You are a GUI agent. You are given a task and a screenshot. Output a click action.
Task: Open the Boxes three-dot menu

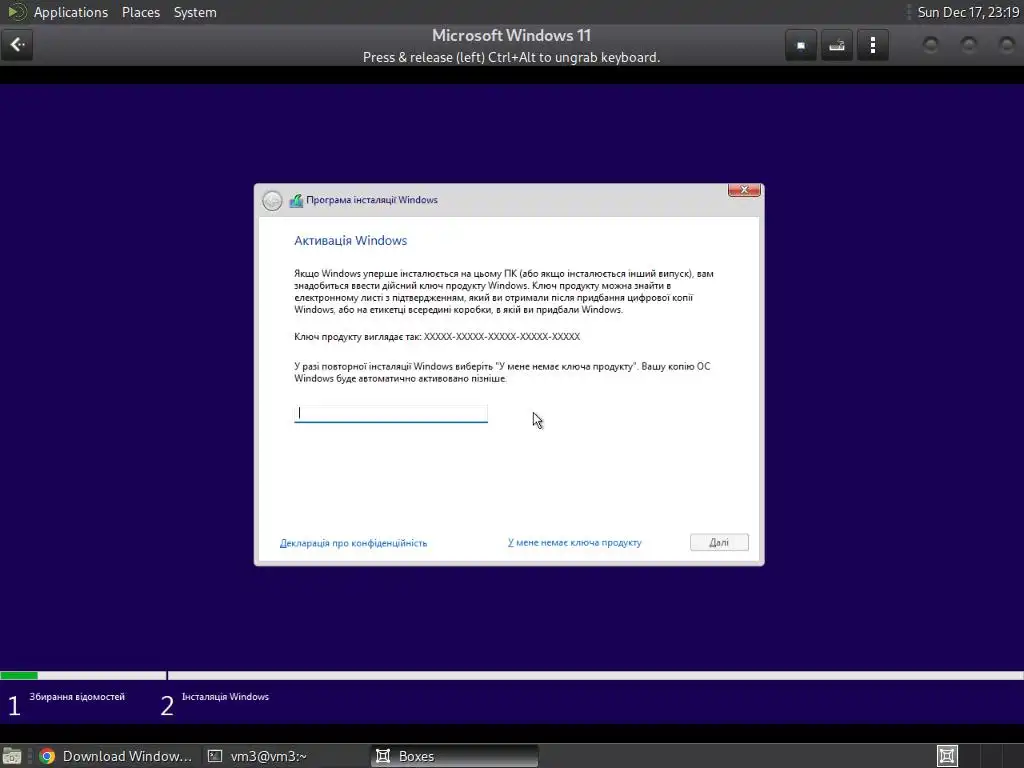point(872,46)
